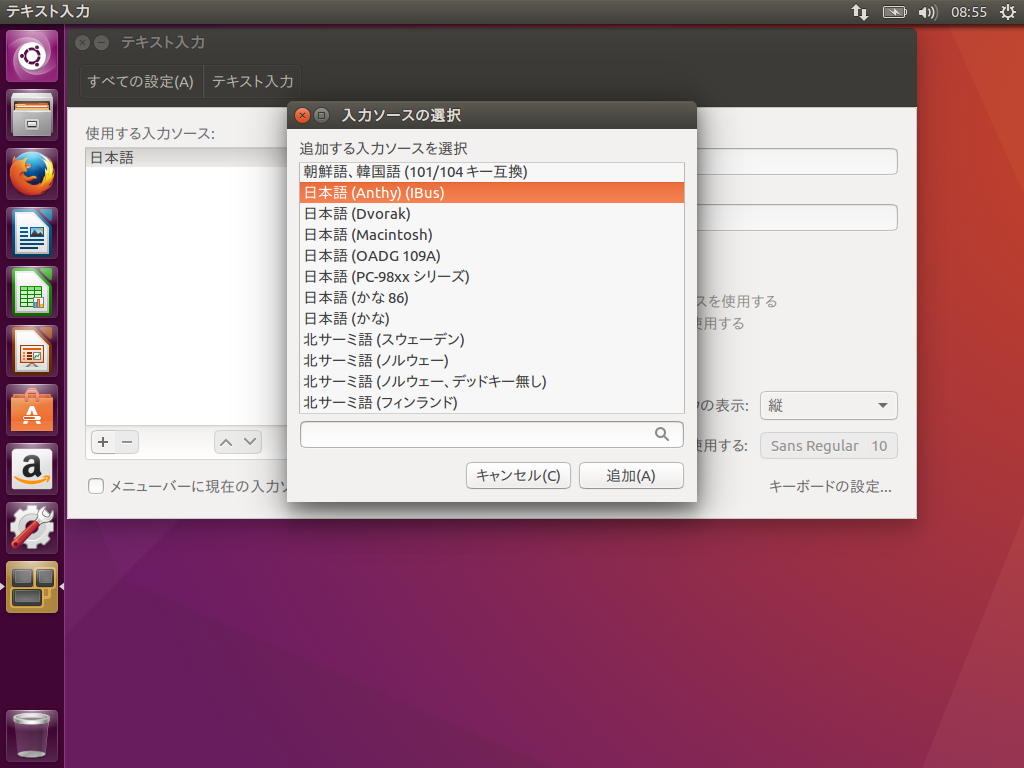Image resolution: width=1024 pixels, height=768 pixels.
Task: Toggle the メニューバーに現在の入力 checkbox
Action: 96,487
